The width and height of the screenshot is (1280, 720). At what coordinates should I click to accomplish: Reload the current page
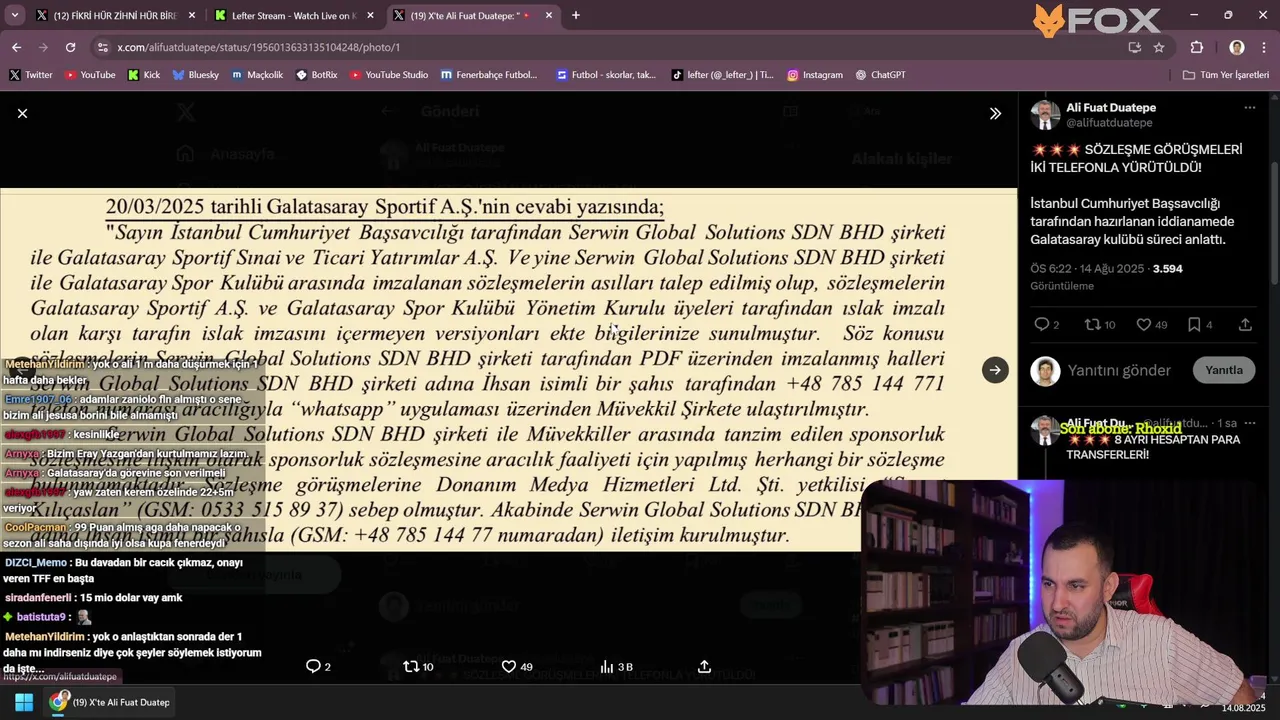click(70, 47)
